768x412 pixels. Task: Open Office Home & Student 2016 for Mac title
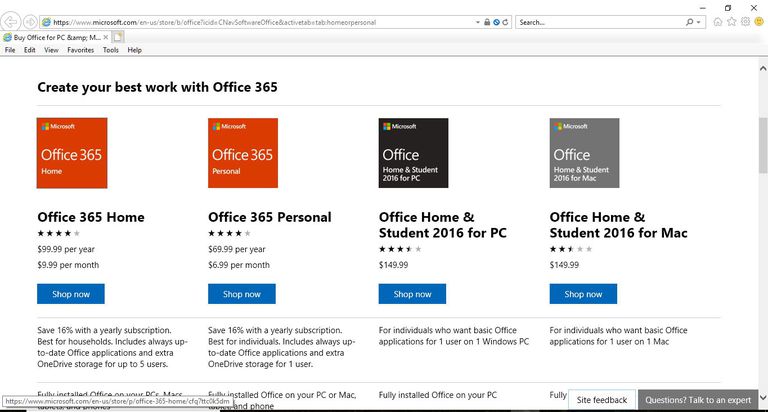pos(618,225)
